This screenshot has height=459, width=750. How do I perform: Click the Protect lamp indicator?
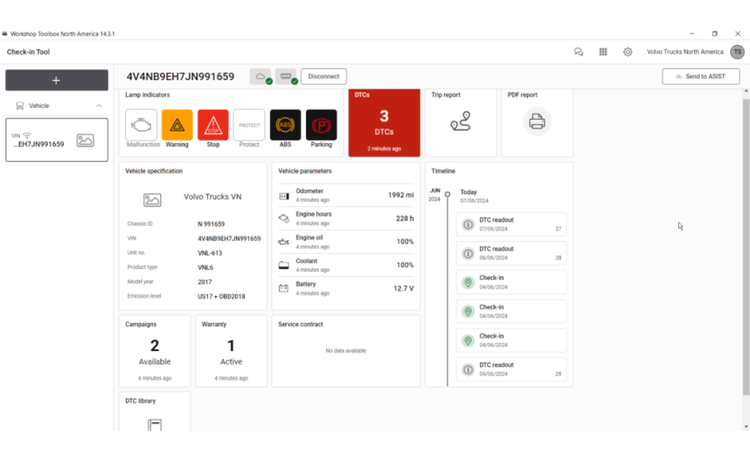[249, 125]
